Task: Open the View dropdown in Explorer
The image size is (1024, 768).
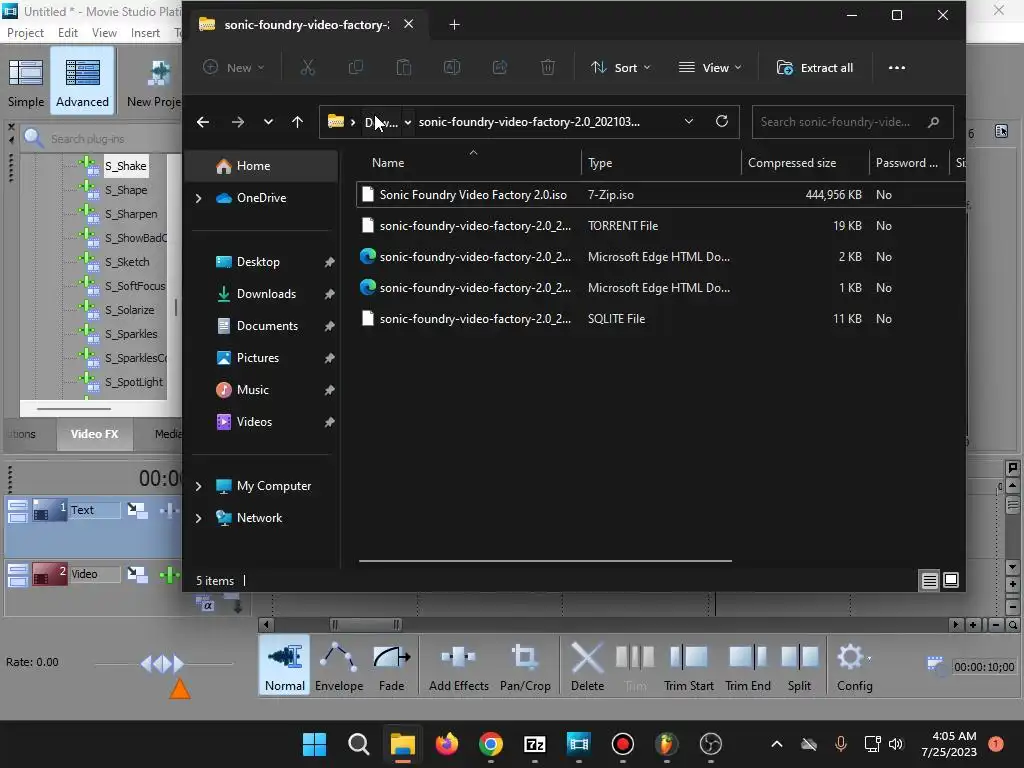Action: (710, 67)
